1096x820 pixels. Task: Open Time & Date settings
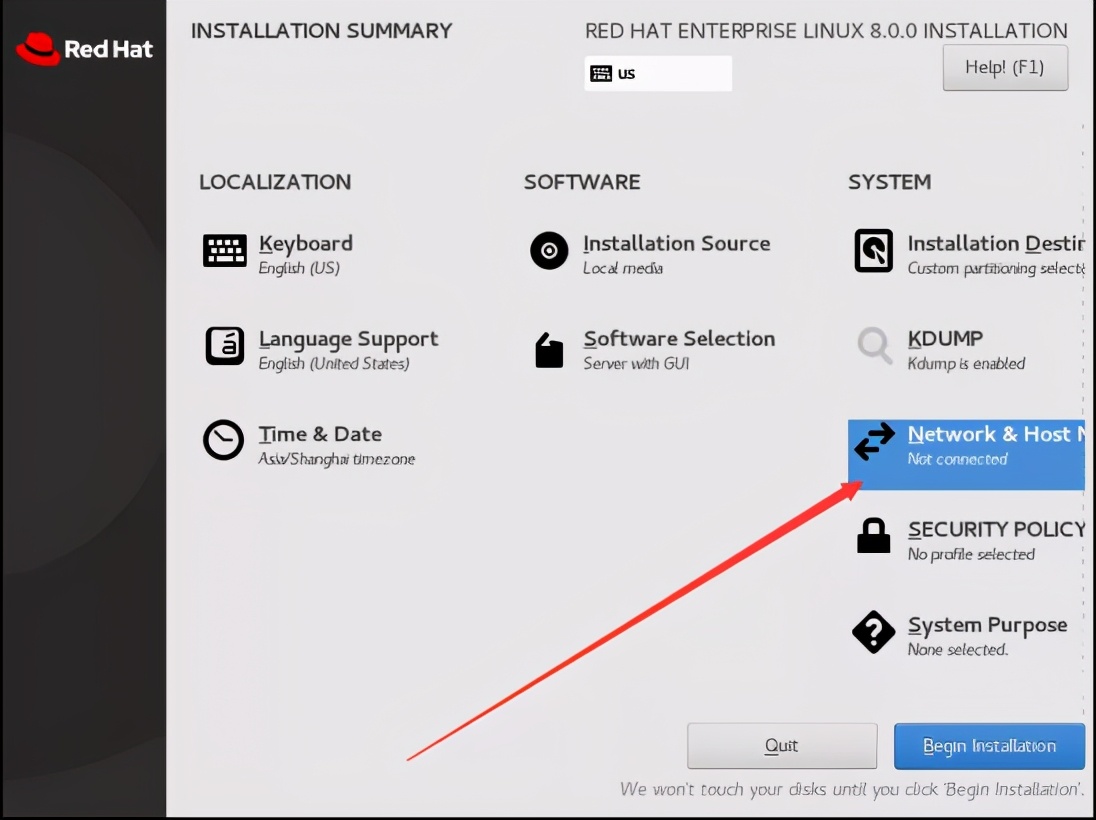click(320, 434)
